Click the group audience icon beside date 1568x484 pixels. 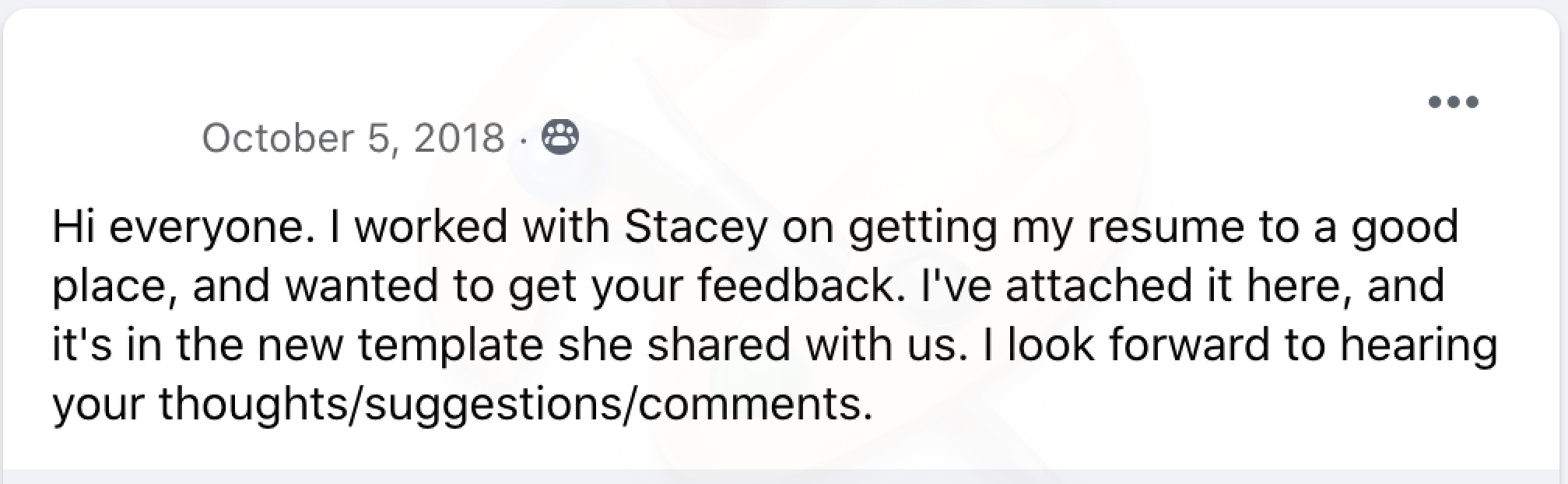560,139
